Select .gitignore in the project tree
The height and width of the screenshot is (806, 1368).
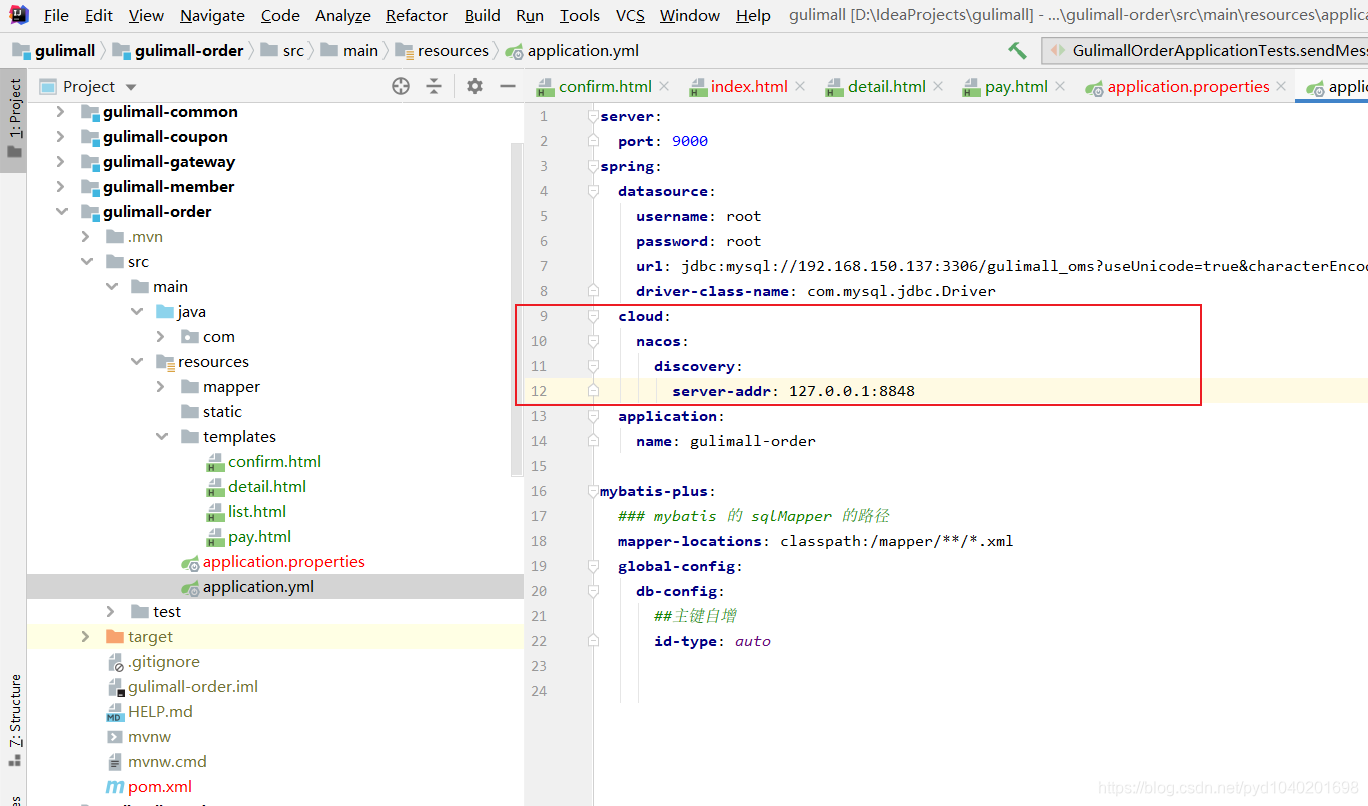click(164, 661)
